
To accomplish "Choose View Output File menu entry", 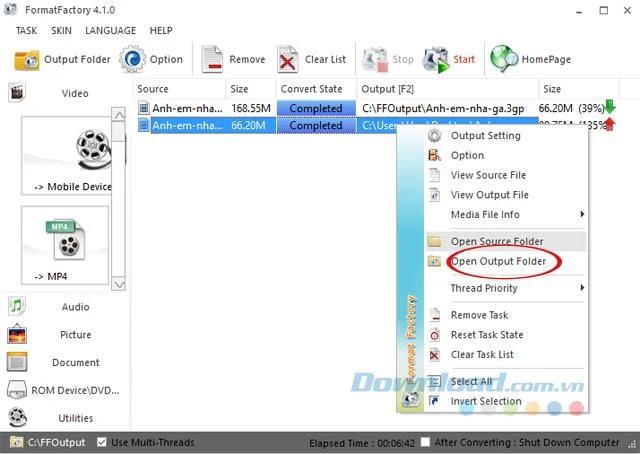I will tap(505, 195).
